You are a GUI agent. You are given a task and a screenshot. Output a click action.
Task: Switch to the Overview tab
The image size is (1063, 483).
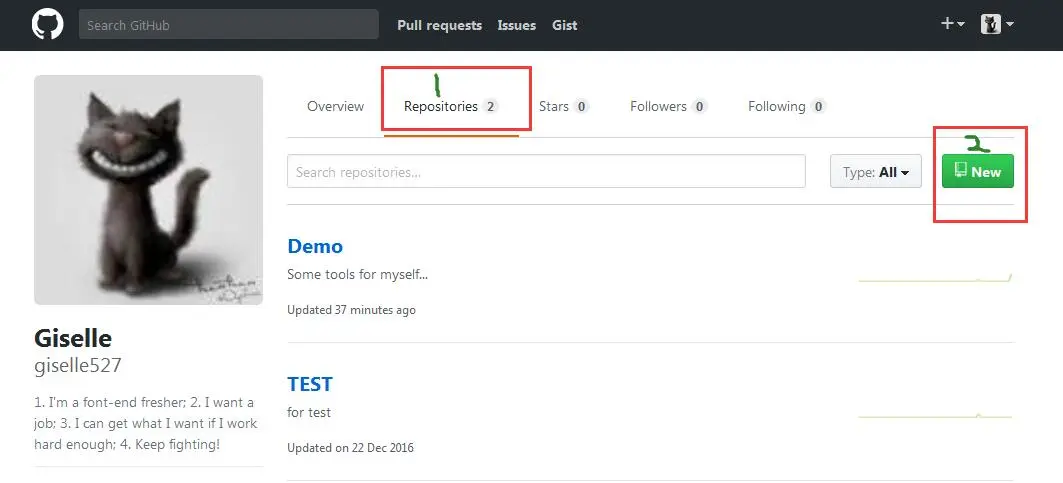336,107
